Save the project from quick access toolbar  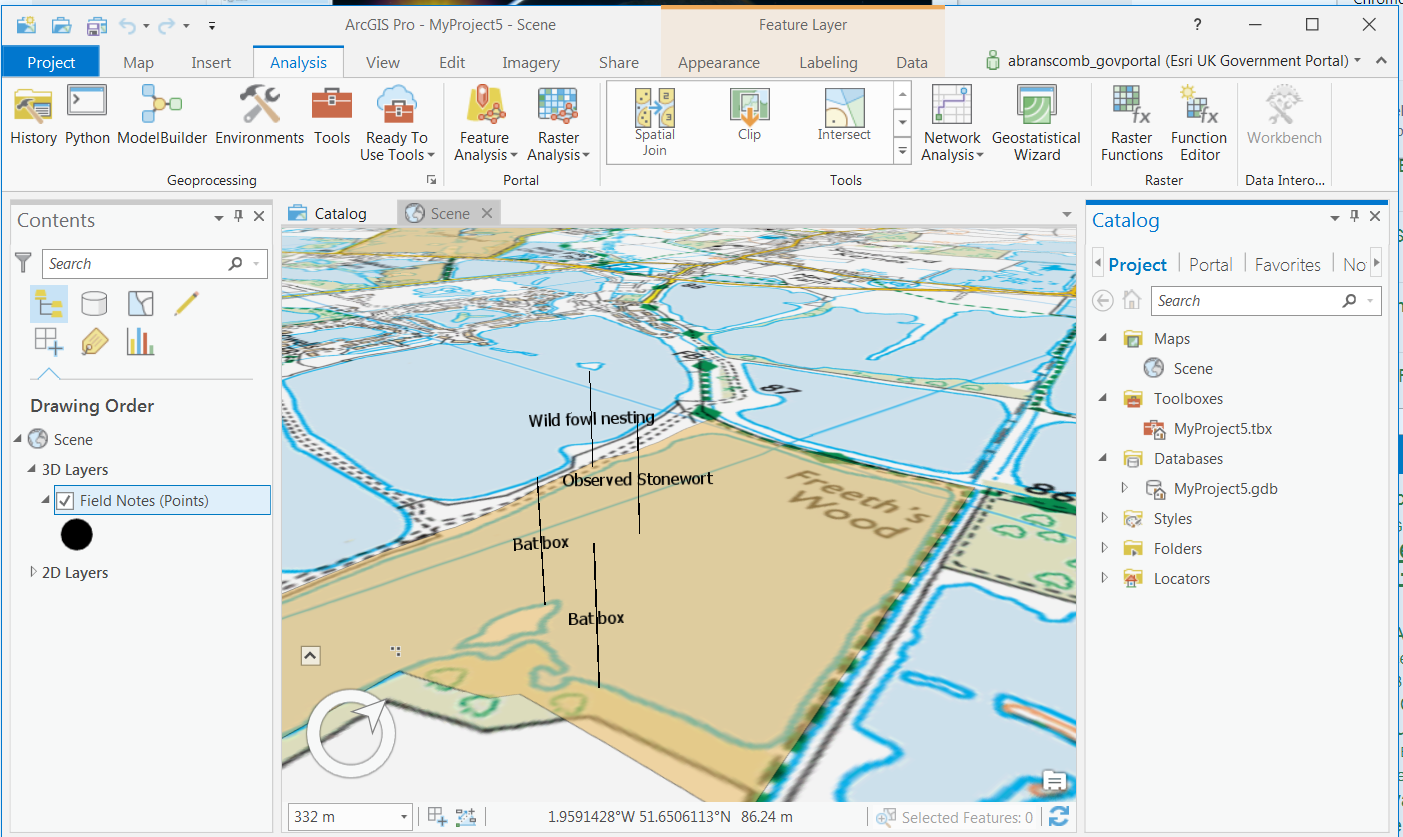coord(96,25)
